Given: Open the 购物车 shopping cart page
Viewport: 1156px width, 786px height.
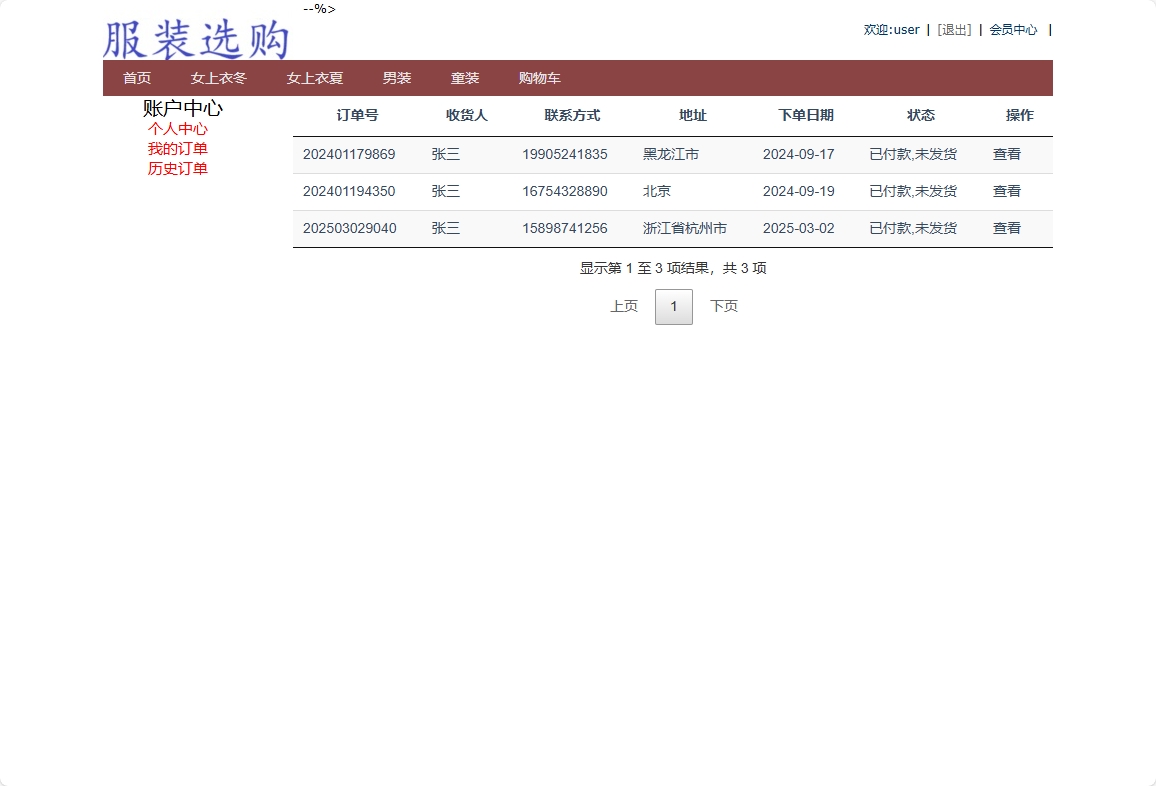Looking at the screenshot, I should click(538, 77).
